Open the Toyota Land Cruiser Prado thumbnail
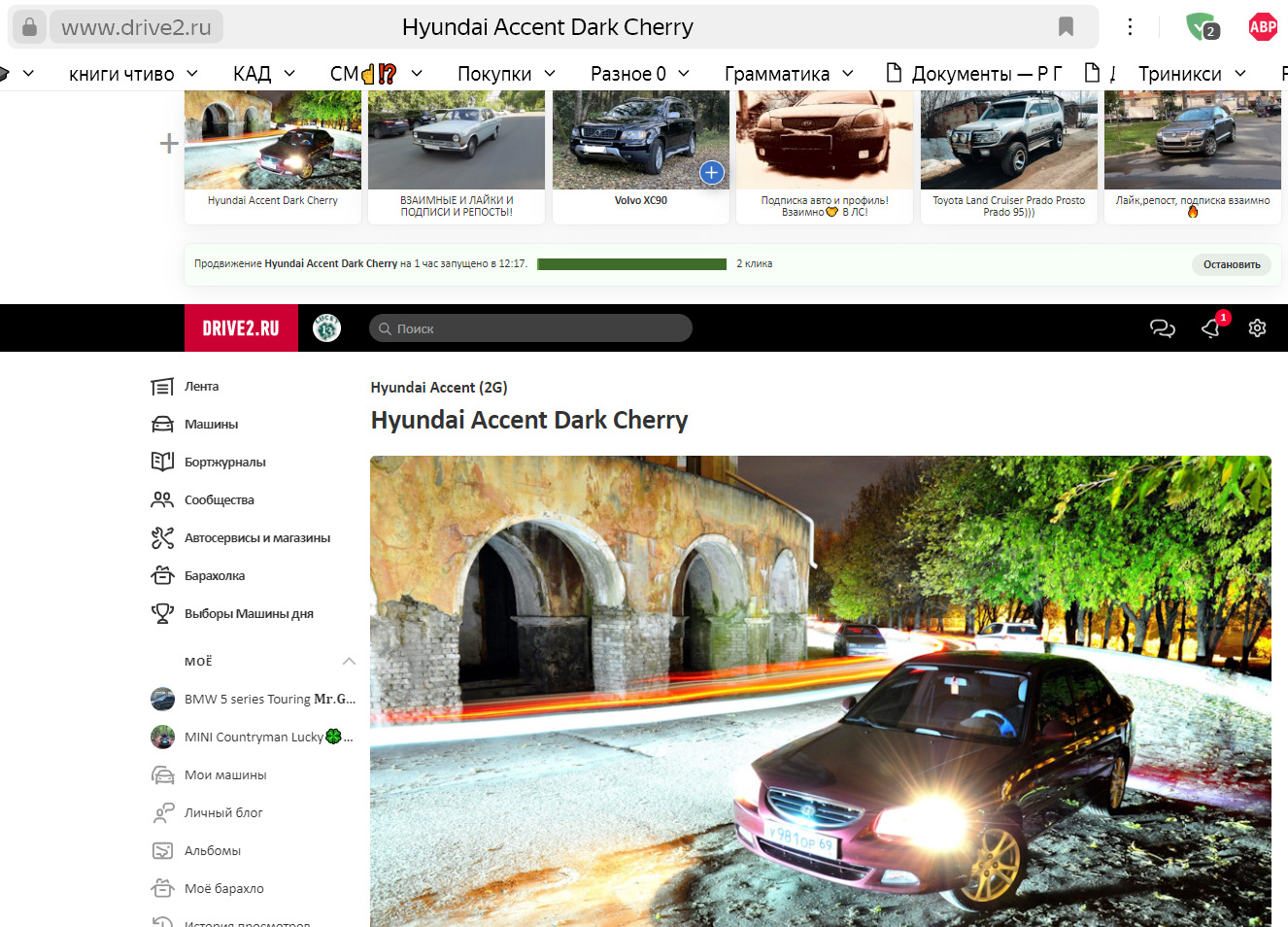The height and width of the screenshot is (927, 1288). click(x=1008, y=141)
